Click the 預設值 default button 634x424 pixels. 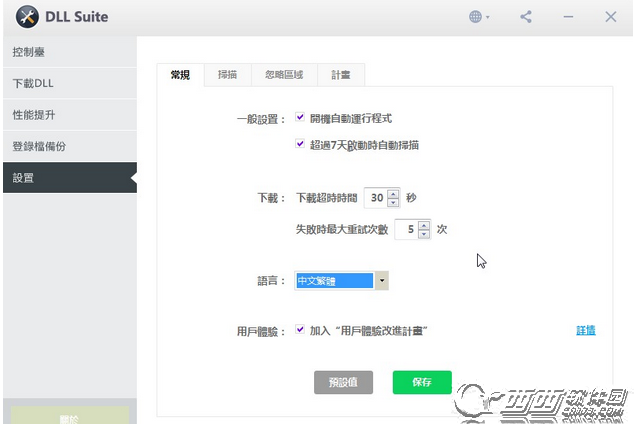(x=343, y=382)
